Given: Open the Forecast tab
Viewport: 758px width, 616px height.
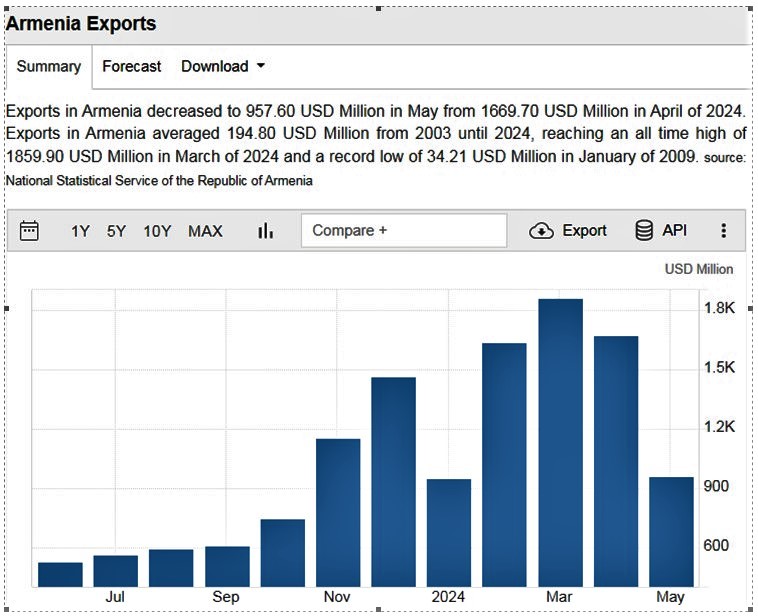Looking at the screenshot, I should point(131,66).
